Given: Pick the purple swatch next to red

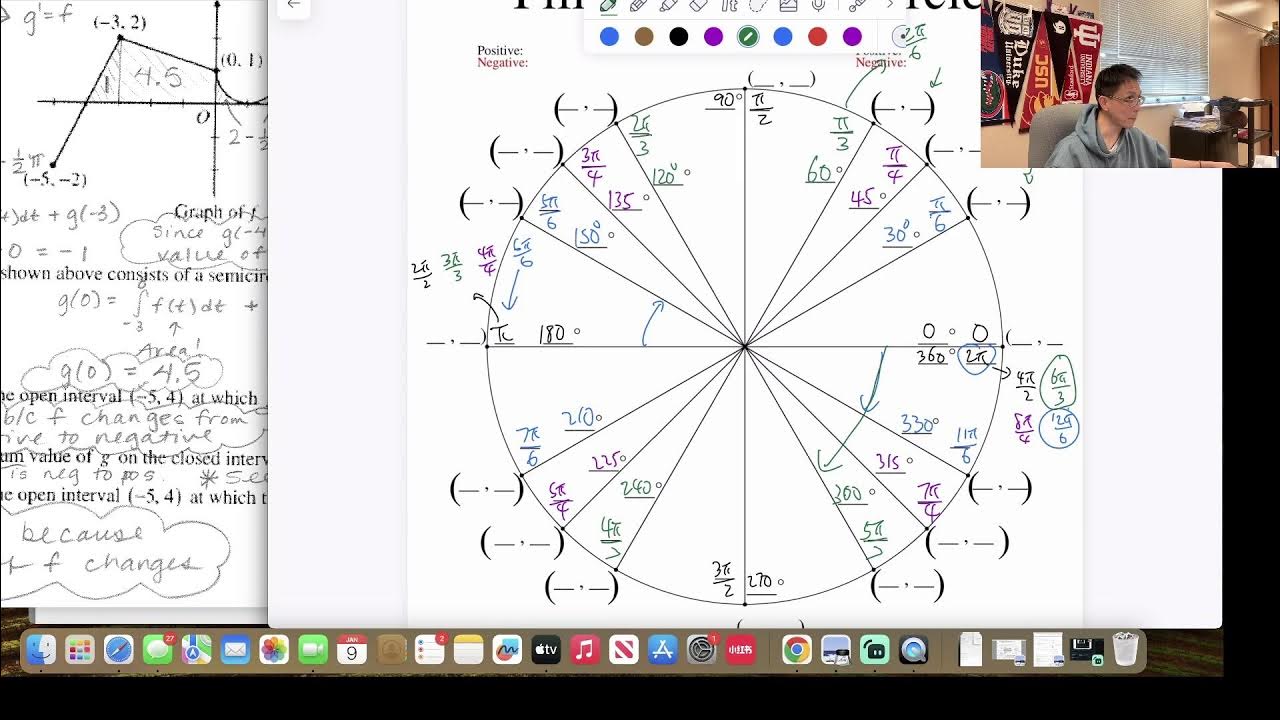Looking at the screenshot, I should [x=852, y=37].
